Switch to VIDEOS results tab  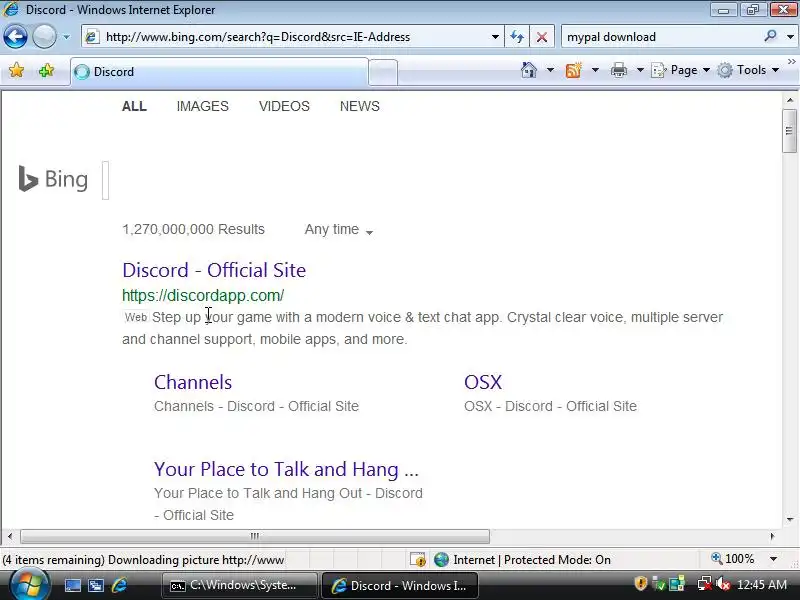pos(284,106)
